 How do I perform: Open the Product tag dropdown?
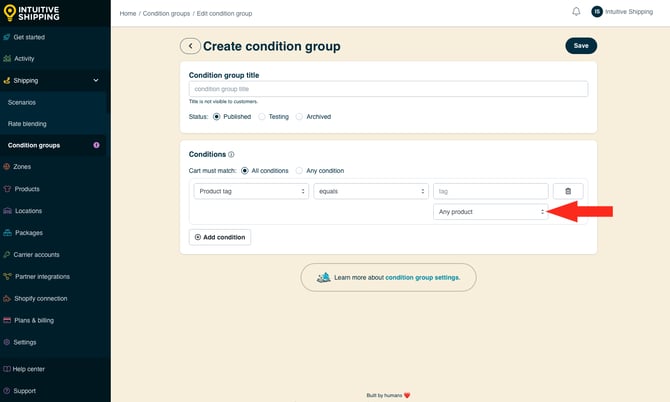[x=251, y=191]
